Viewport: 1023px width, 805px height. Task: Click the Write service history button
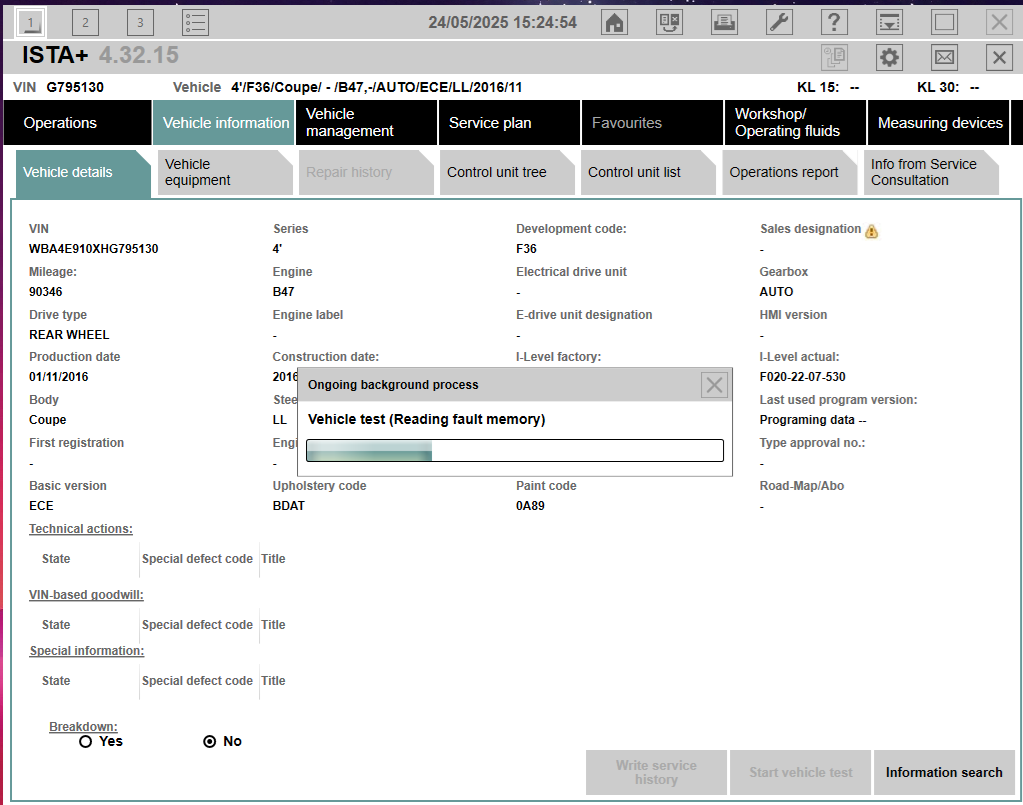click(656, 772)
